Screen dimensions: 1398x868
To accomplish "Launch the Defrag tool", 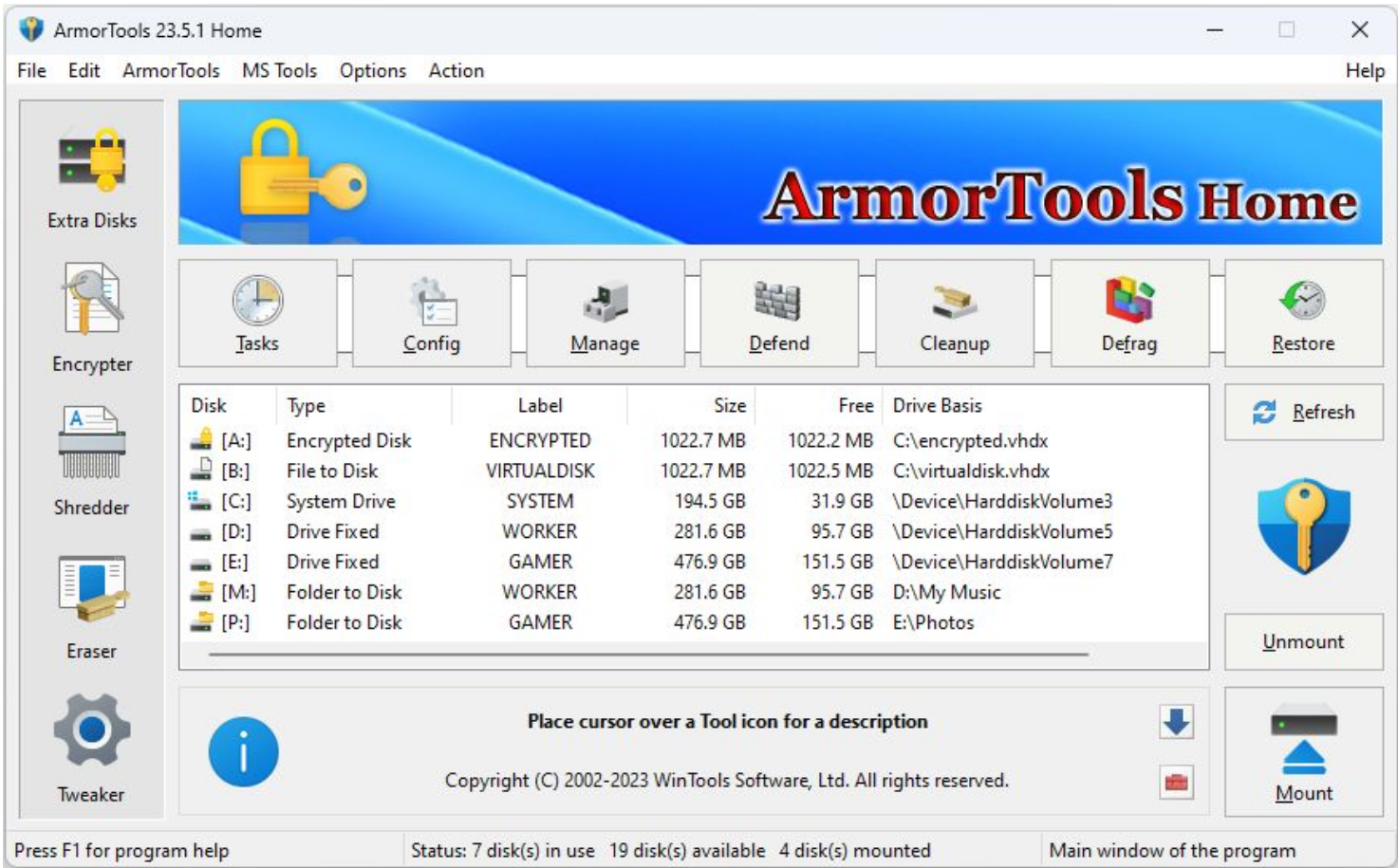I will [x=1129, y=313].
